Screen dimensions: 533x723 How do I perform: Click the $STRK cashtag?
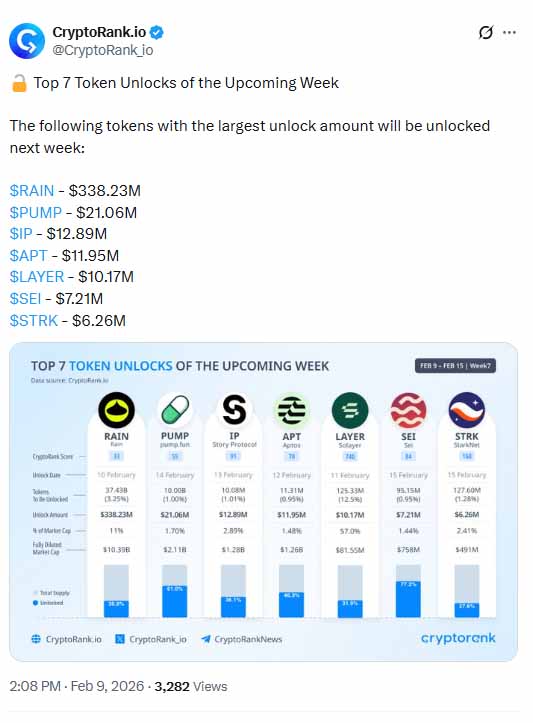click(x=34, y=320)
